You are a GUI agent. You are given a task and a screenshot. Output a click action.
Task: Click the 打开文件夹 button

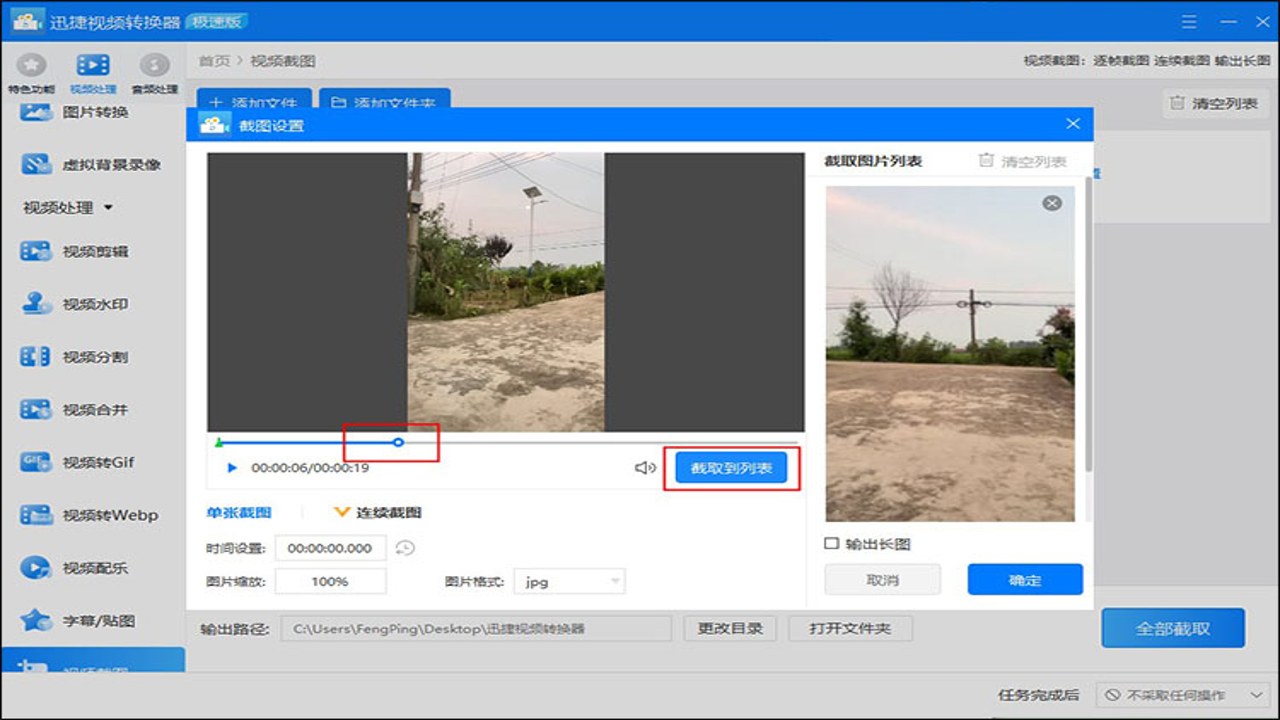click(x=851, y=628)
